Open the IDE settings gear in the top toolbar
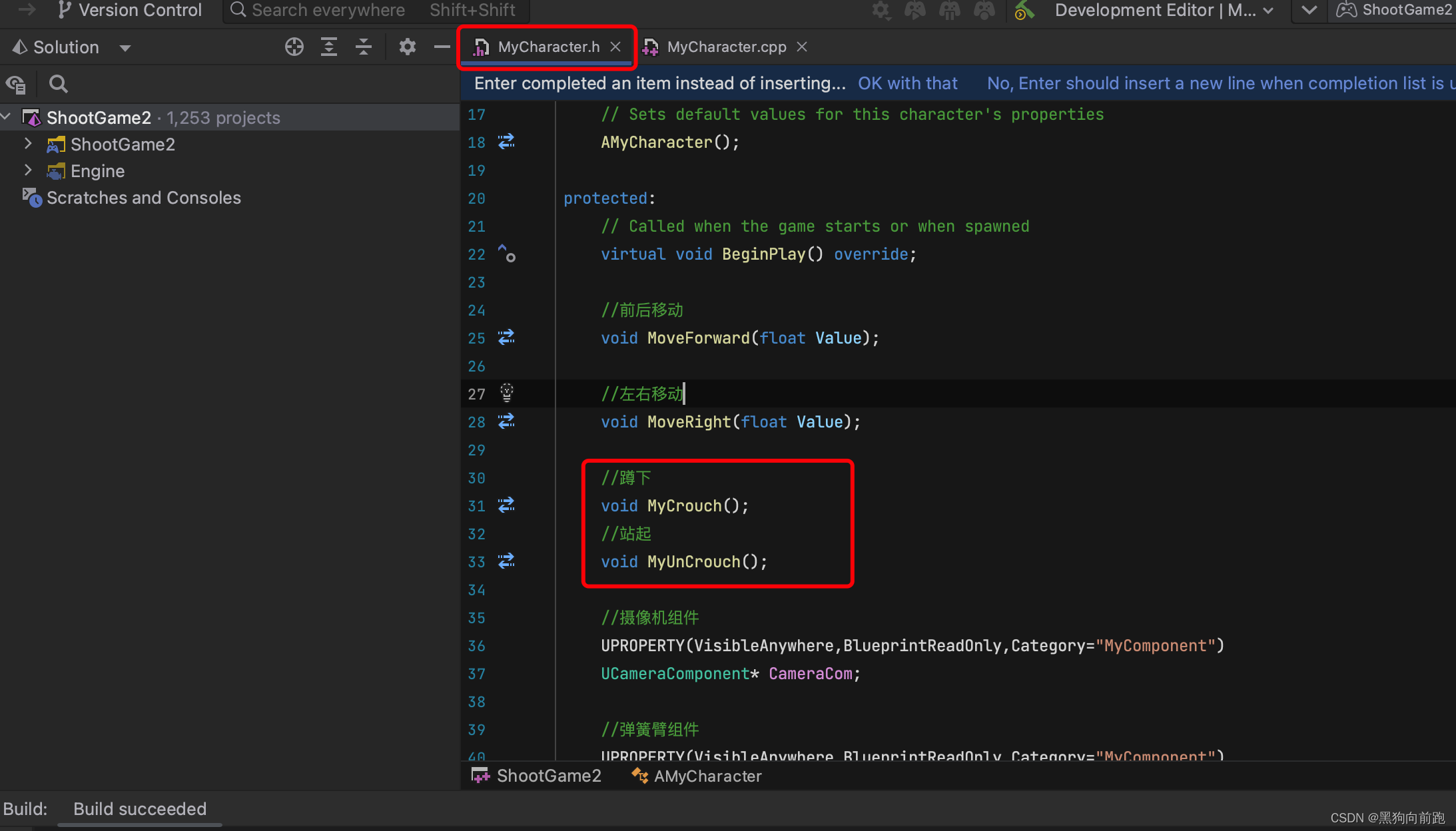This screenshot has height=831, width=1456. [x=881, y=10]
